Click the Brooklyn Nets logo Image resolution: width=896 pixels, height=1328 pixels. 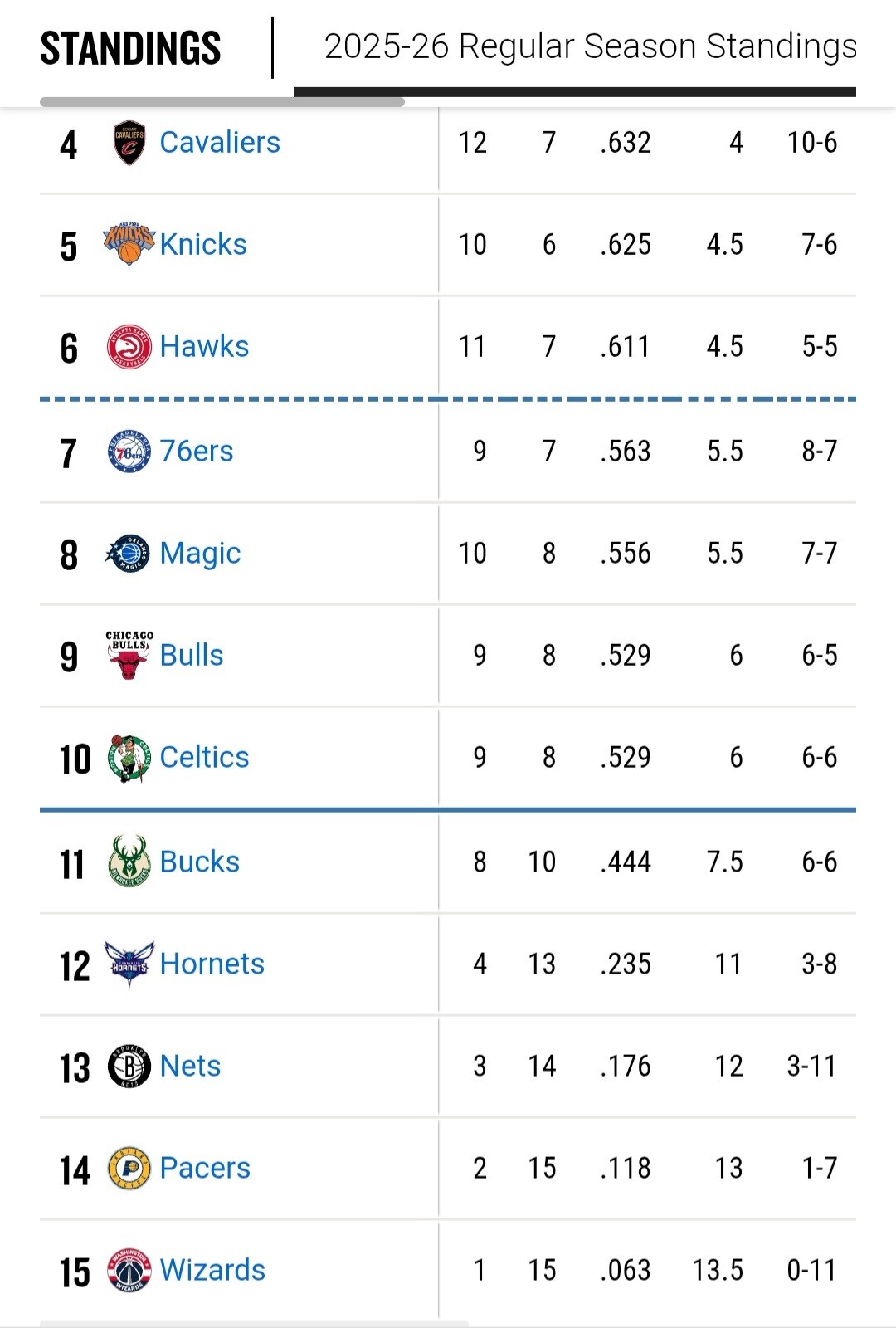tap(129, 1067)
